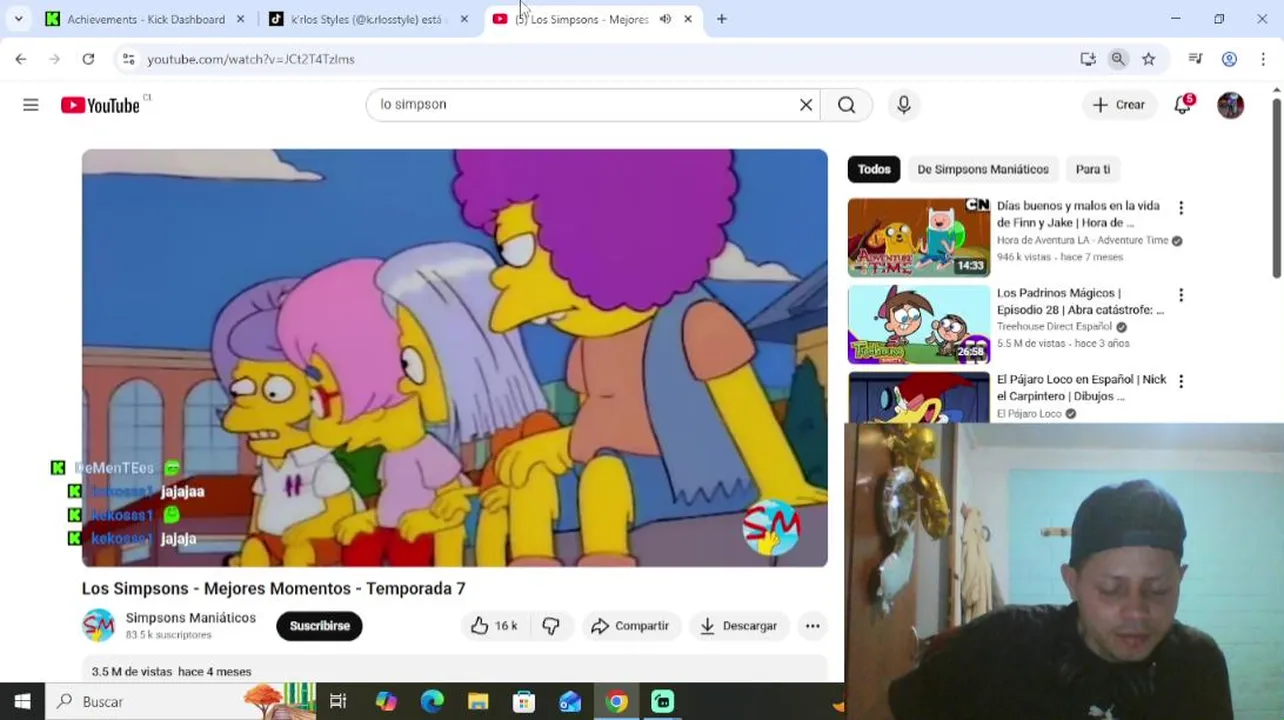This screenshot has width=1284, height=720.
Task: Open the more actions ellipsis below the video
Action: (x=813, y=626)
